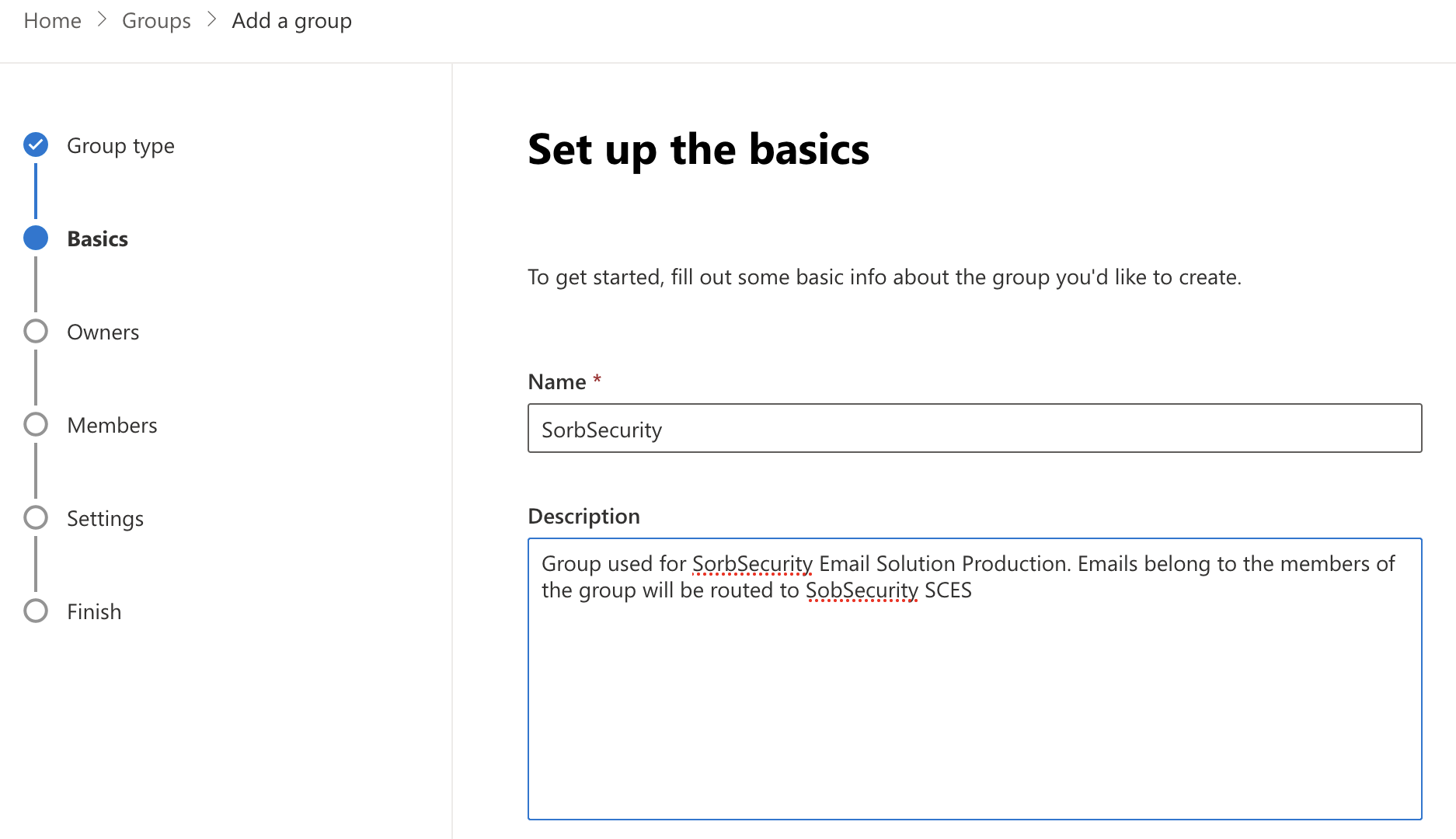
Task: Click the breadcrumb separator after Home
Action: 101,20
